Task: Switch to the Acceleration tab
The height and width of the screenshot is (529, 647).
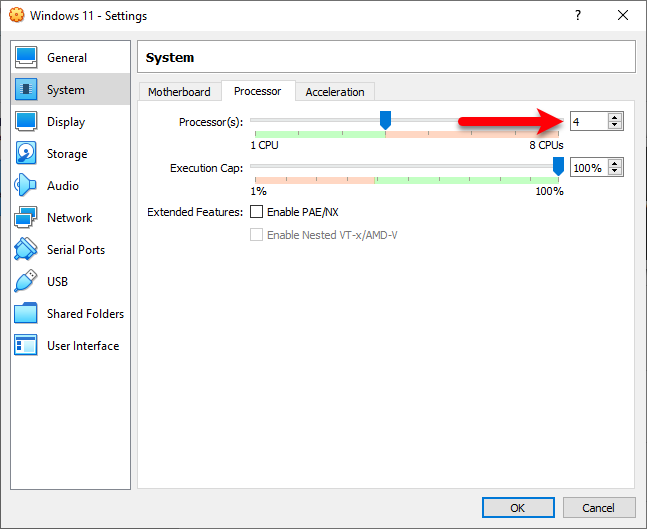Action: point(335,92)
